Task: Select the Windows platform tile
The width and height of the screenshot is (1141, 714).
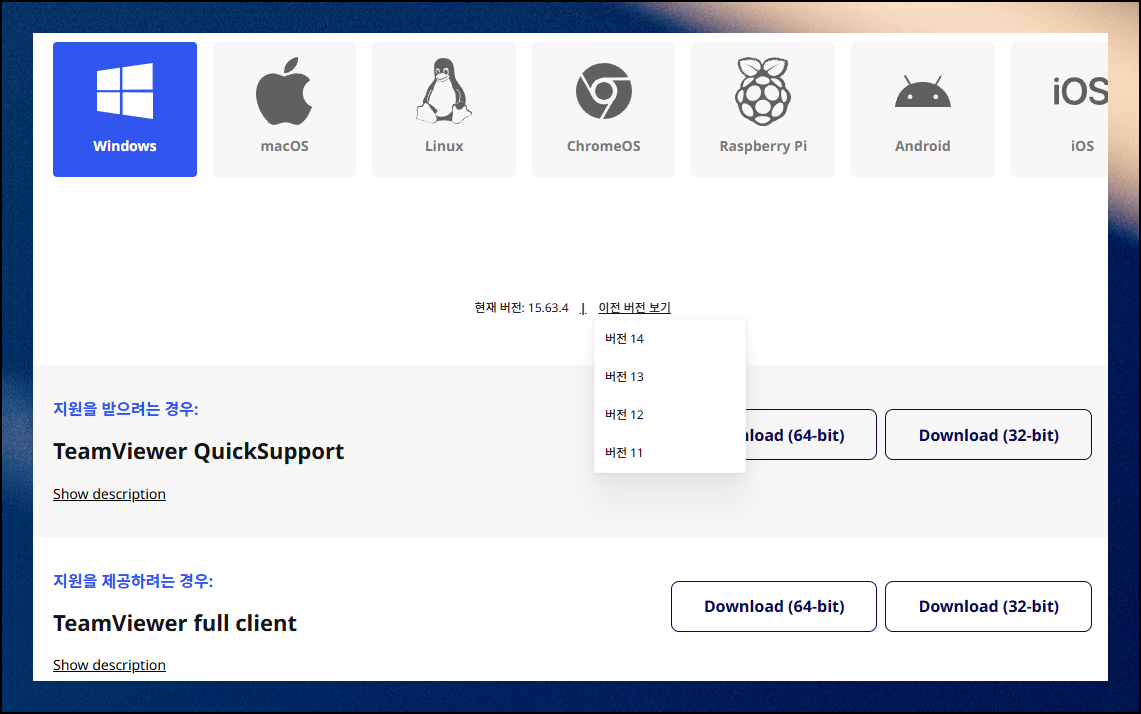Action: coord(124,109)
